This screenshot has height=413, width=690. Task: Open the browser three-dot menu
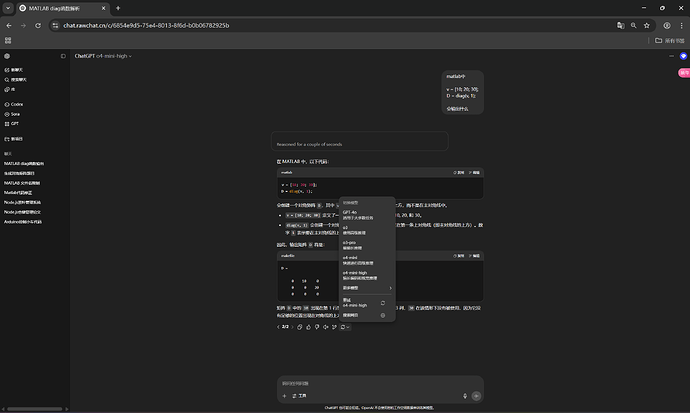[681, 26]
